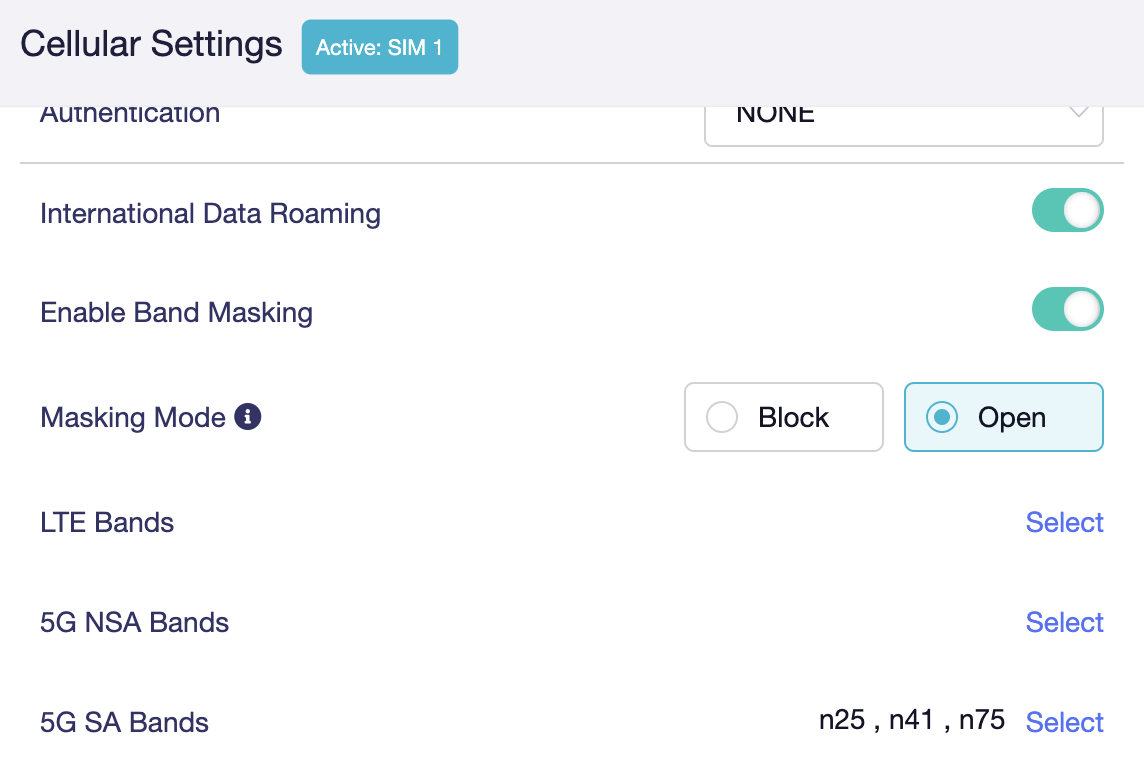
Task: Click the n25 , n41 , n75 band list
Action: pyautogui.click(x=911, y=720)
